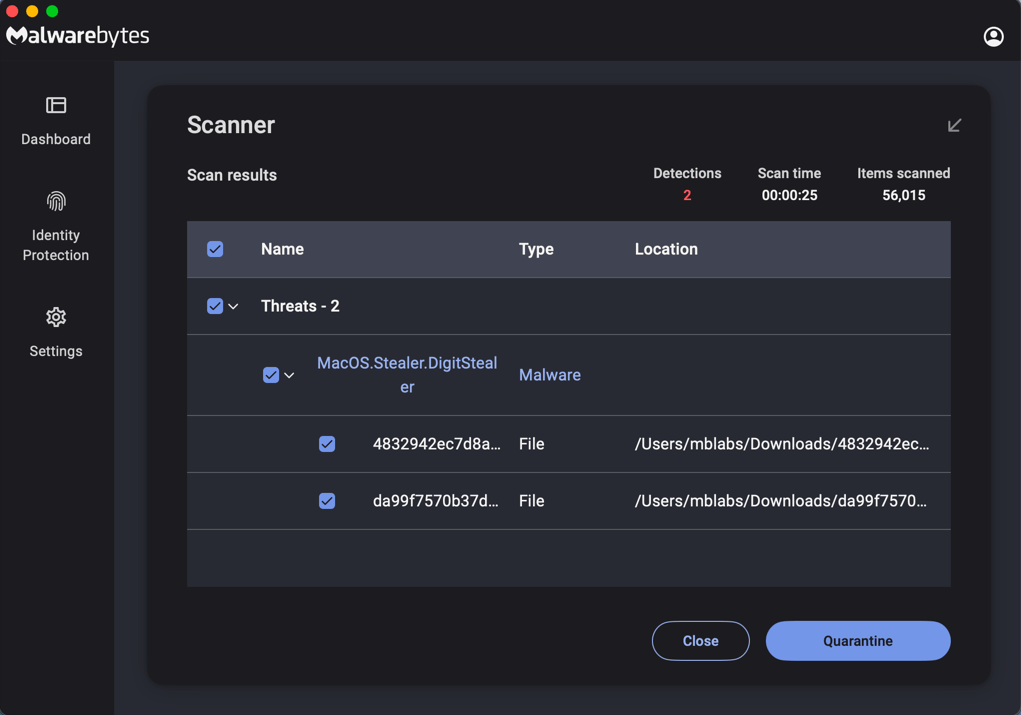Uncheck the select-all checkbox in the header
Viewport: 1021px width, 715px height.
click(215, 248)
